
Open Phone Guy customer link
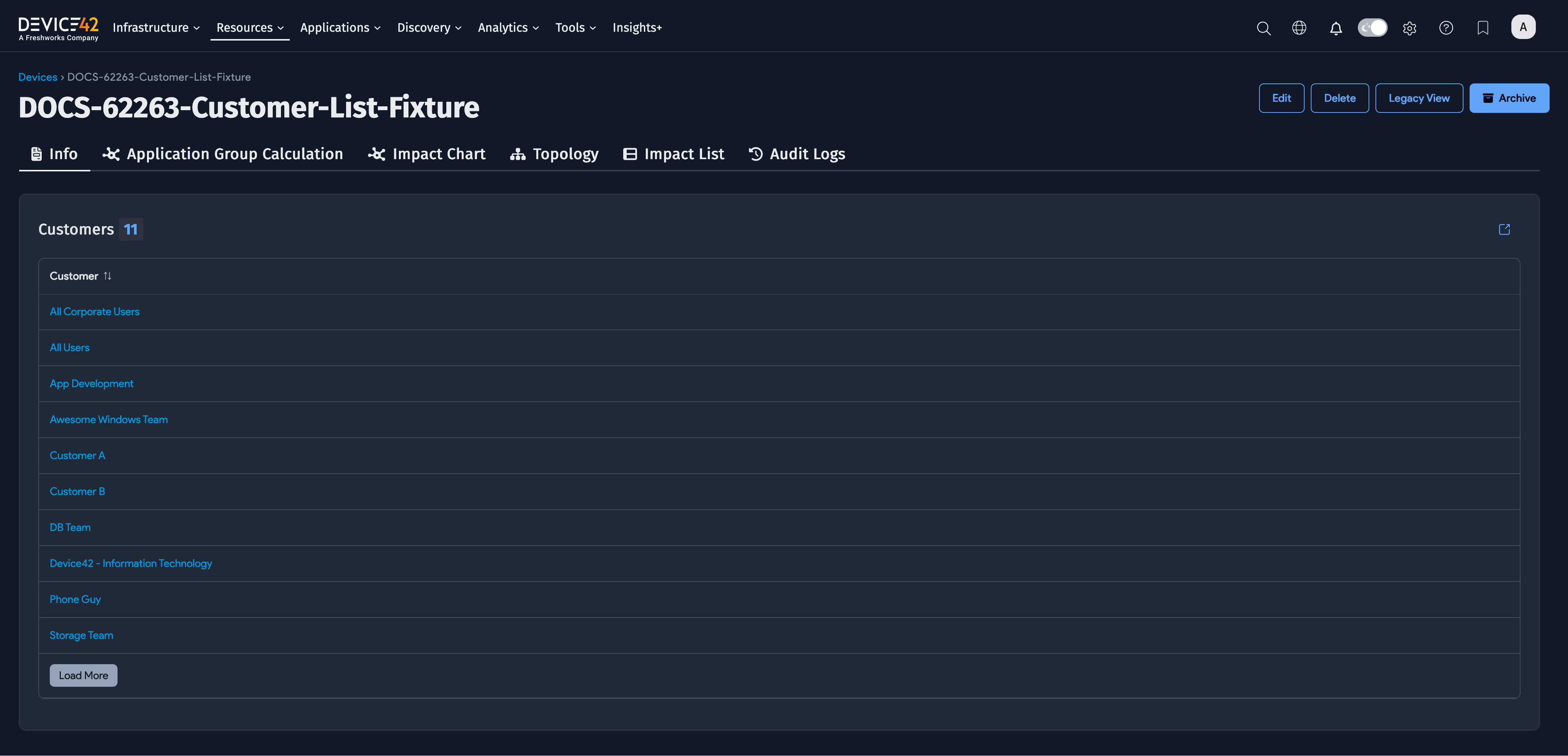[75, 599]
